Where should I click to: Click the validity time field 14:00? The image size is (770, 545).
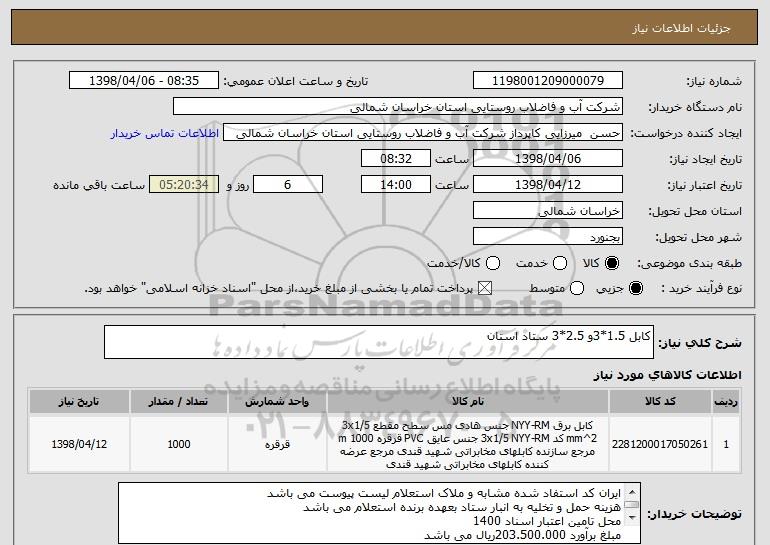click(x=396, y=184)
